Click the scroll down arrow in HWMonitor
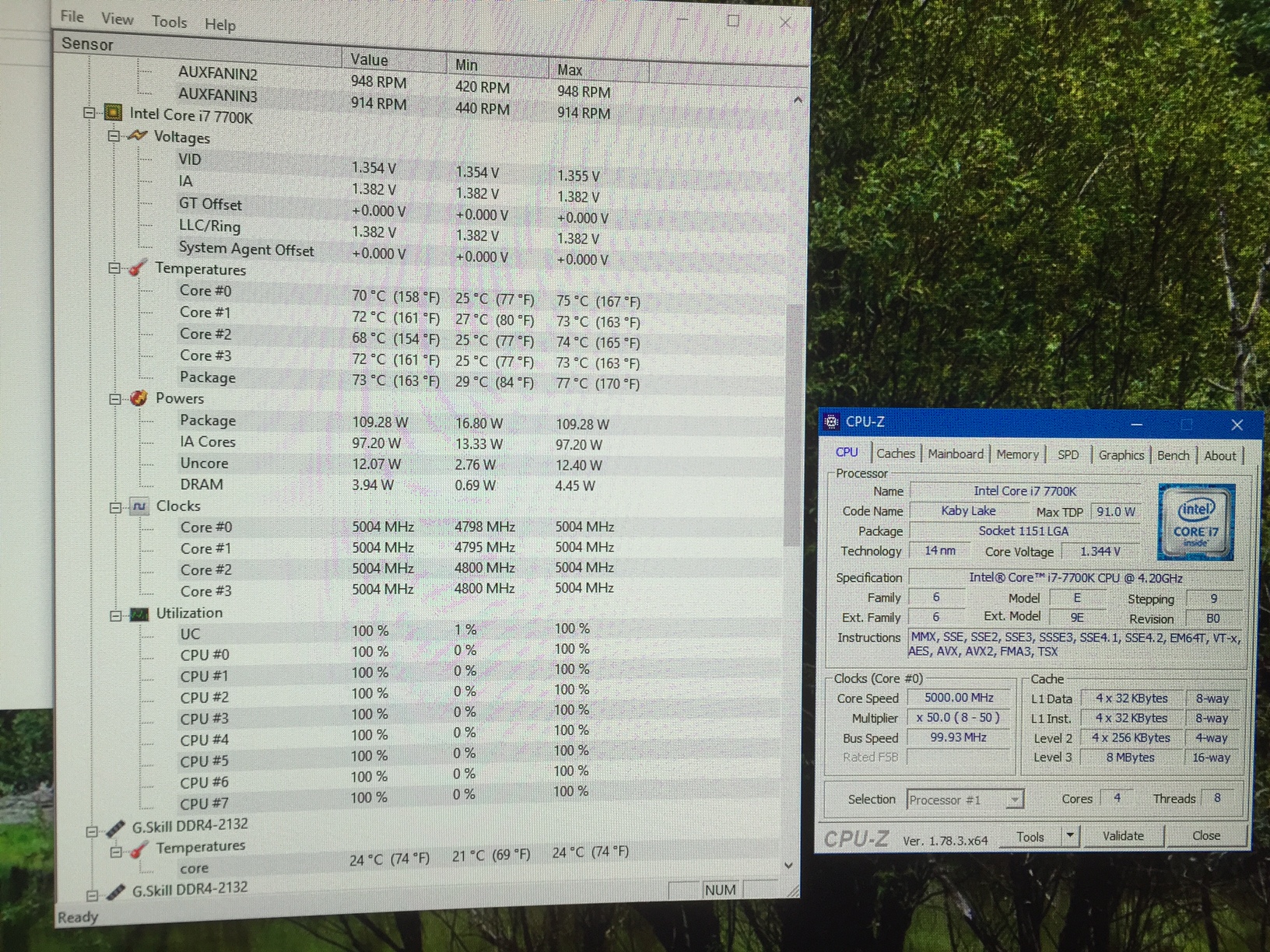 pyautogui.click(x=788, y=865)
